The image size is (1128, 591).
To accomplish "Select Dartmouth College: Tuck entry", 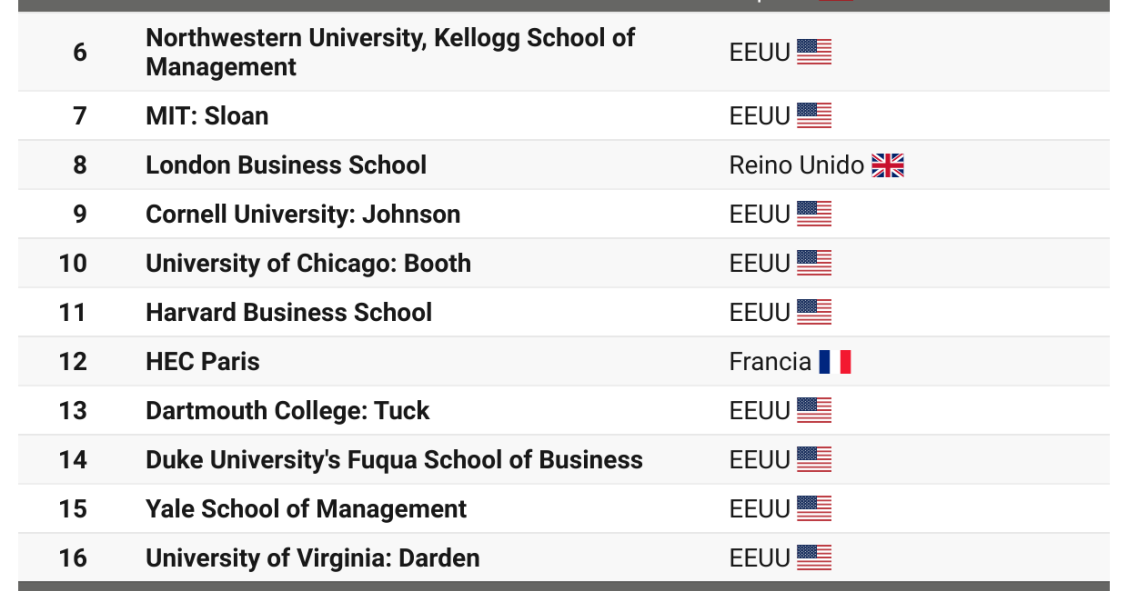I will (x=287, y=411).
